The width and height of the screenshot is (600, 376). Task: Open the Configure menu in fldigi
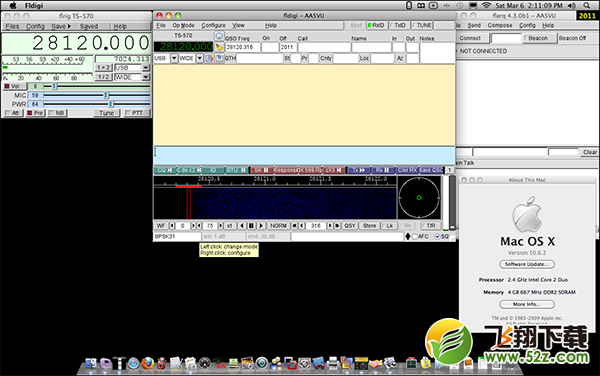click(x=214, y=25)
